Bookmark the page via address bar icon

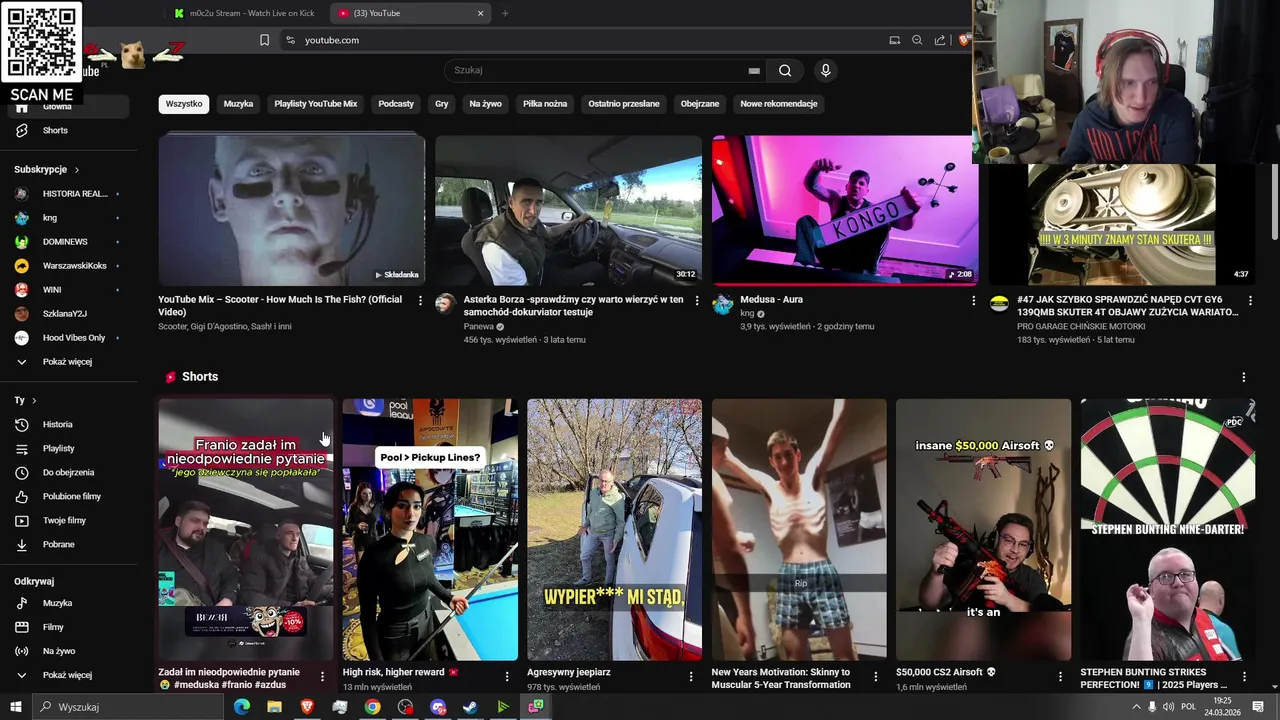coord(264,40)
